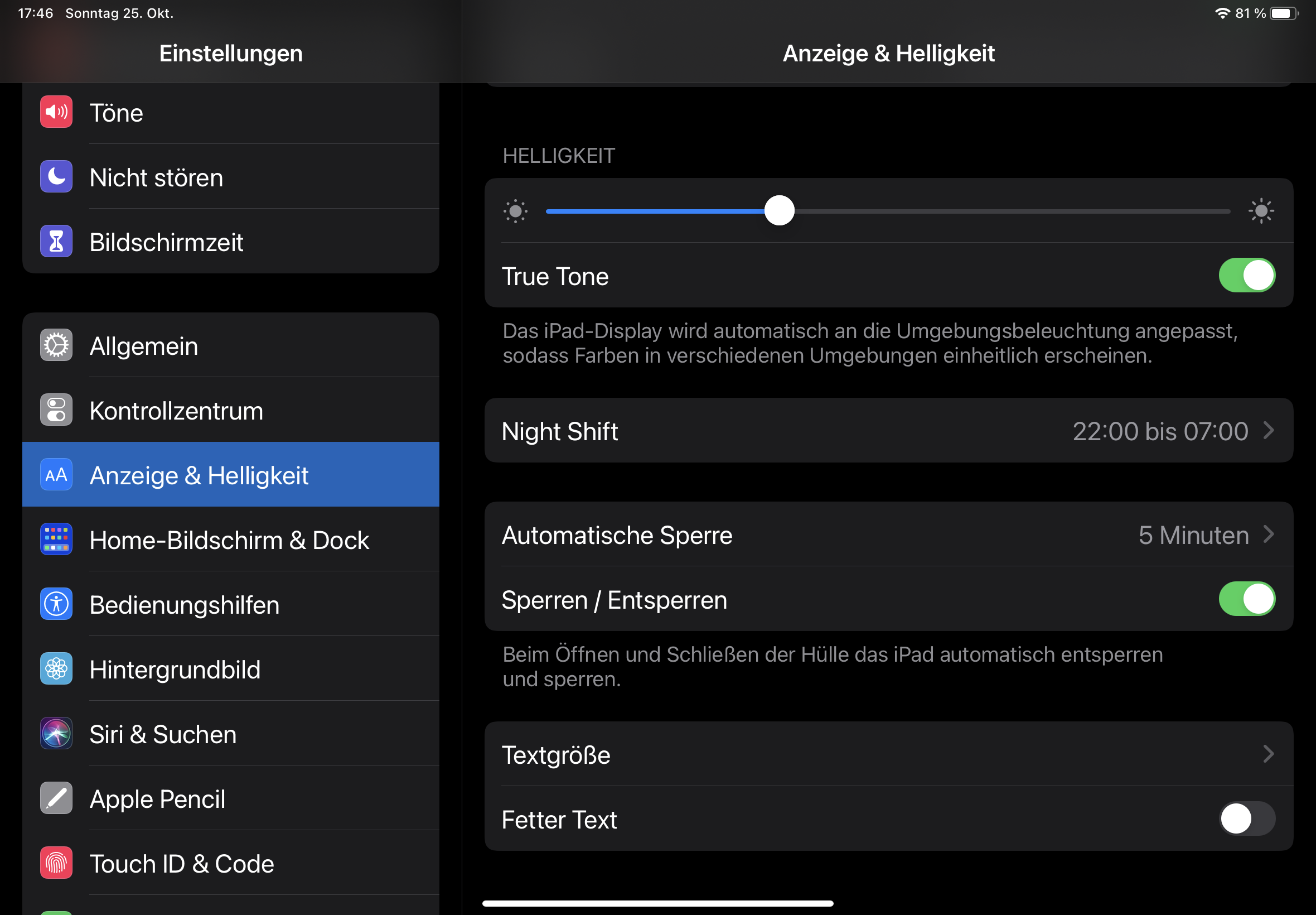Enable the Fetter Text switch
1316x915 pixels.
[1246, 819]
